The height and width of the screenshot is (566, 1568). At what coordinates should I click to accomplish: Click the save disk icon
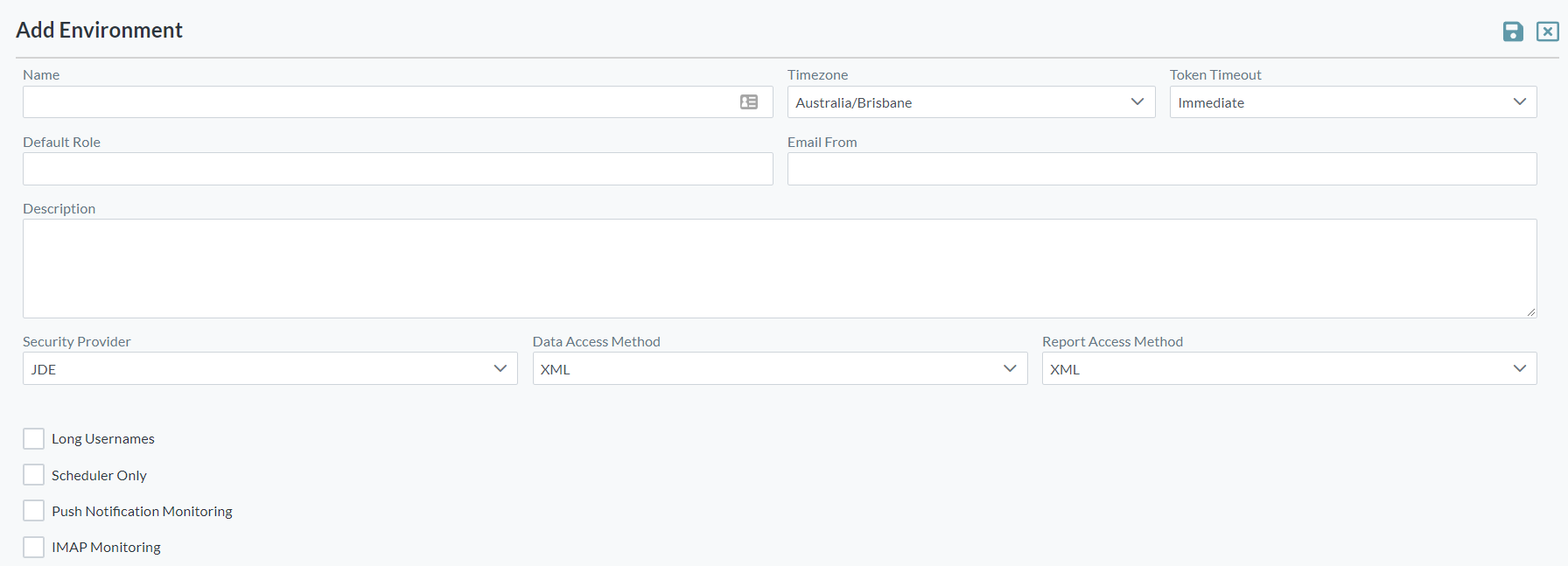click(x=1513, y=31)
